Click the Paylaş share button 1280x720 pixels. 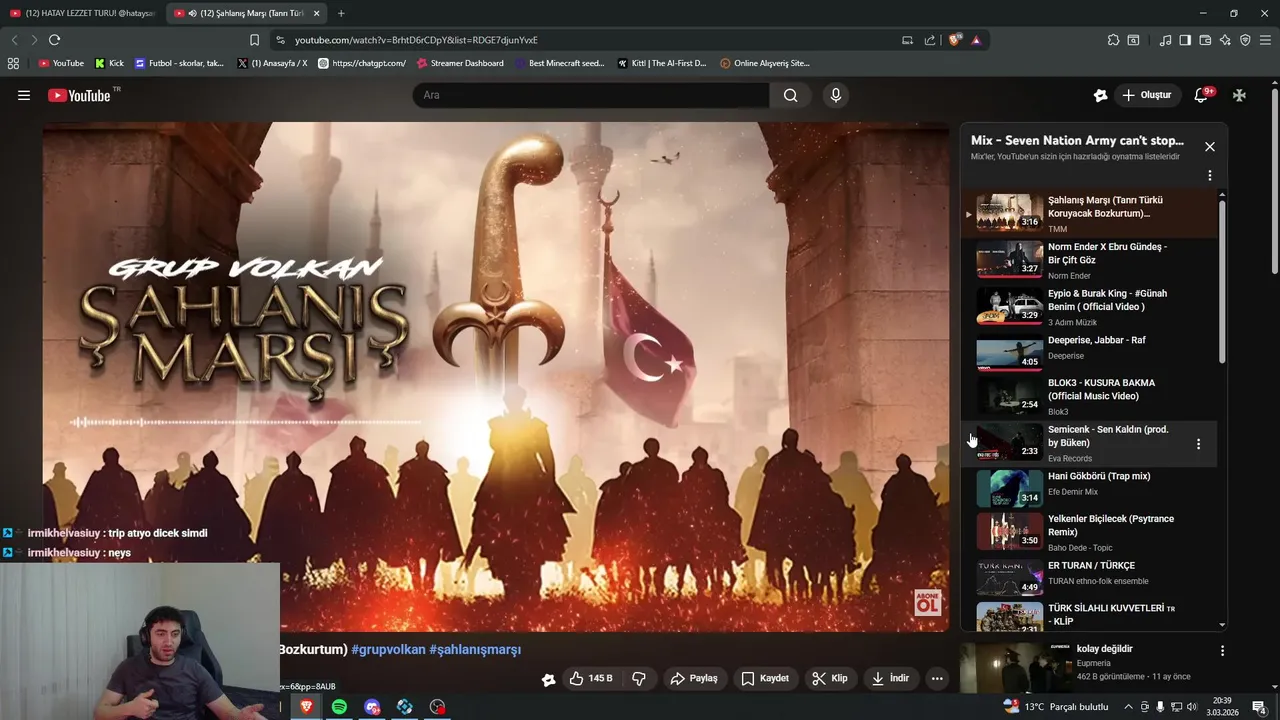pyautogui.click(x=694, y=678)
